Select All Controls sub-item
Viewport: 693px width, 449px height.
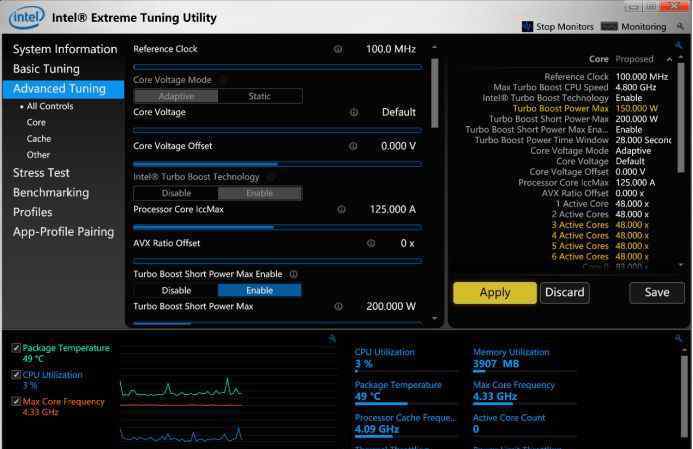pos(50,107)
